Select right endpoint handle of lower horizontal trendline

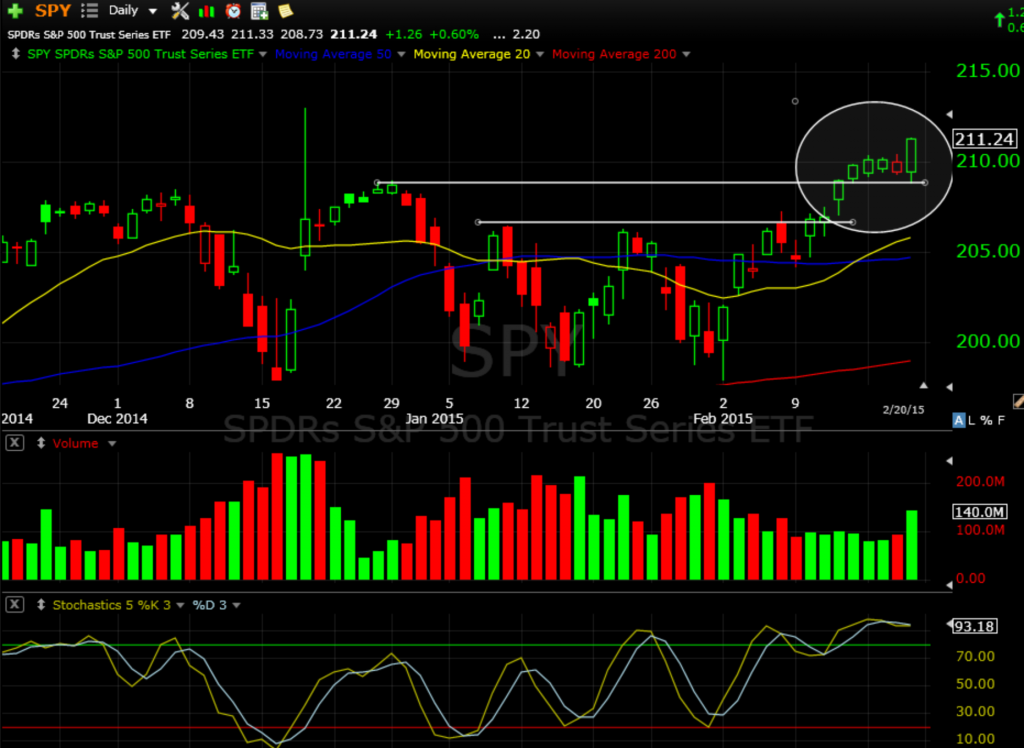(853, 222)
